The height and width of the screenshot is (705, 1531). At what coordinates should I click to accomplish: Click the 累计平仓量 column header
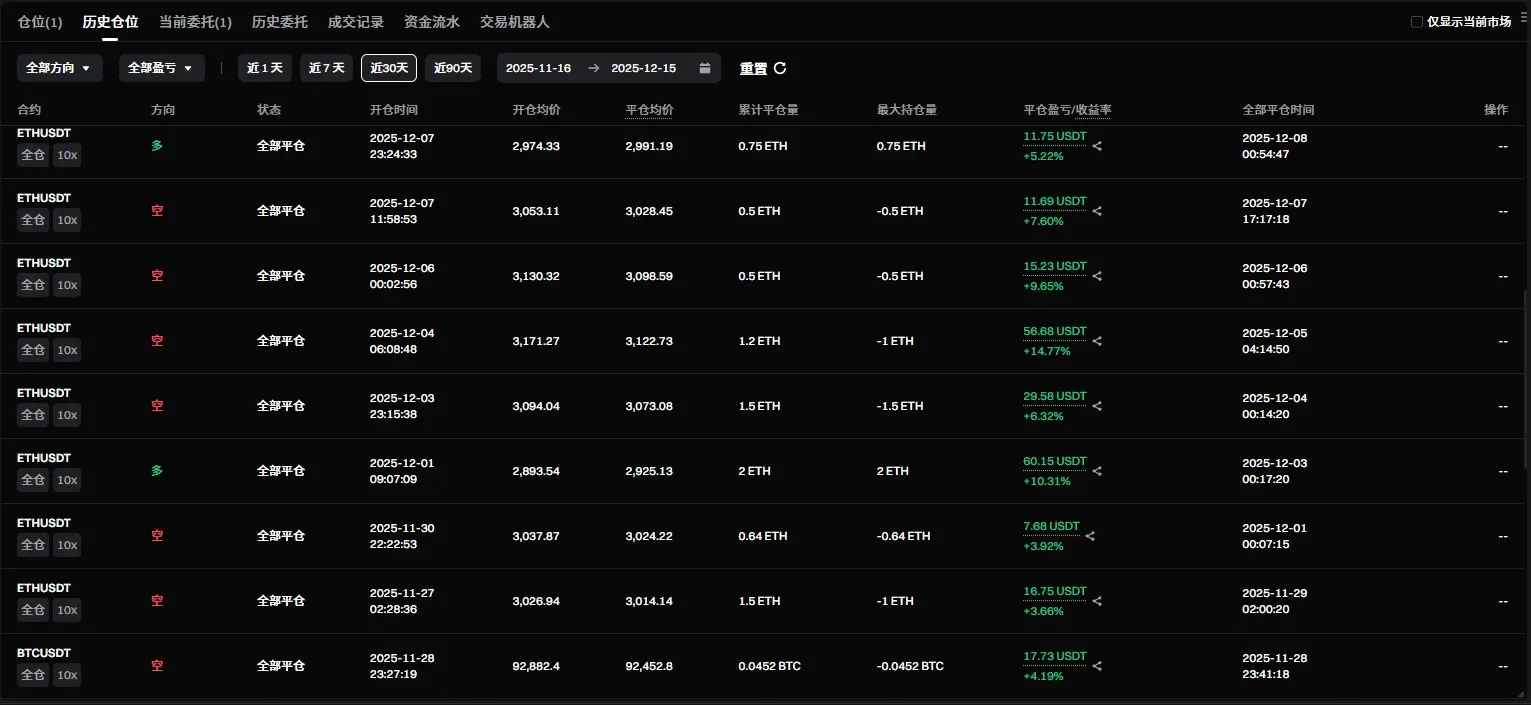coord(768,110)
